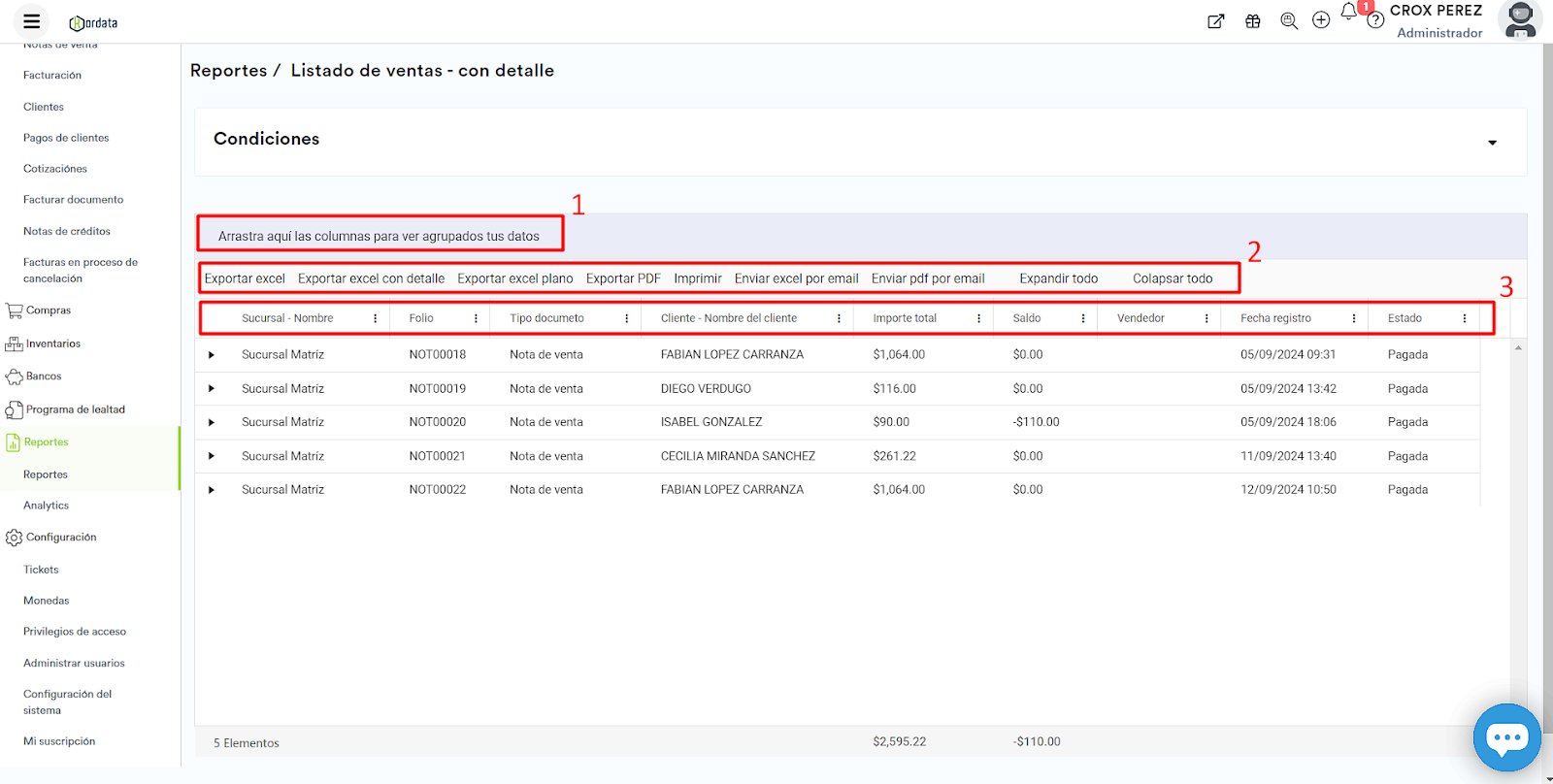
Task: Expand the row for folio NOT00021
Action: pyautogui.click(x=212, y=456)
